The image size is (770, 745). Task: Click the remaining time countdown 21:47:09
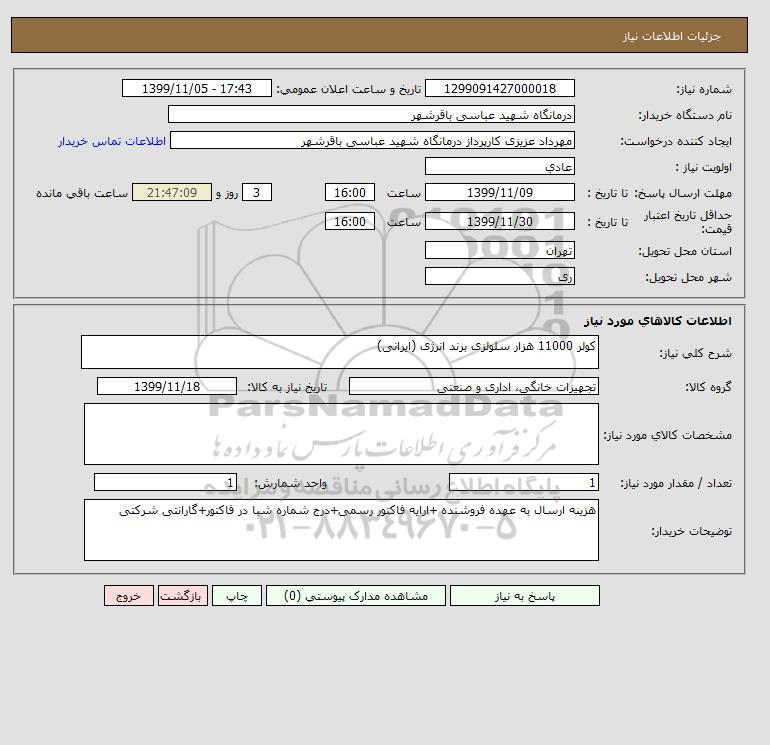click(x=172, y=193)
